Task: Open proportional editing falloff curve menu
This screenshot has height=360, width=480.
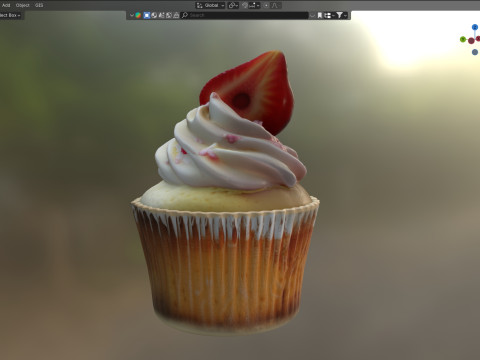Action: [275, 5]
